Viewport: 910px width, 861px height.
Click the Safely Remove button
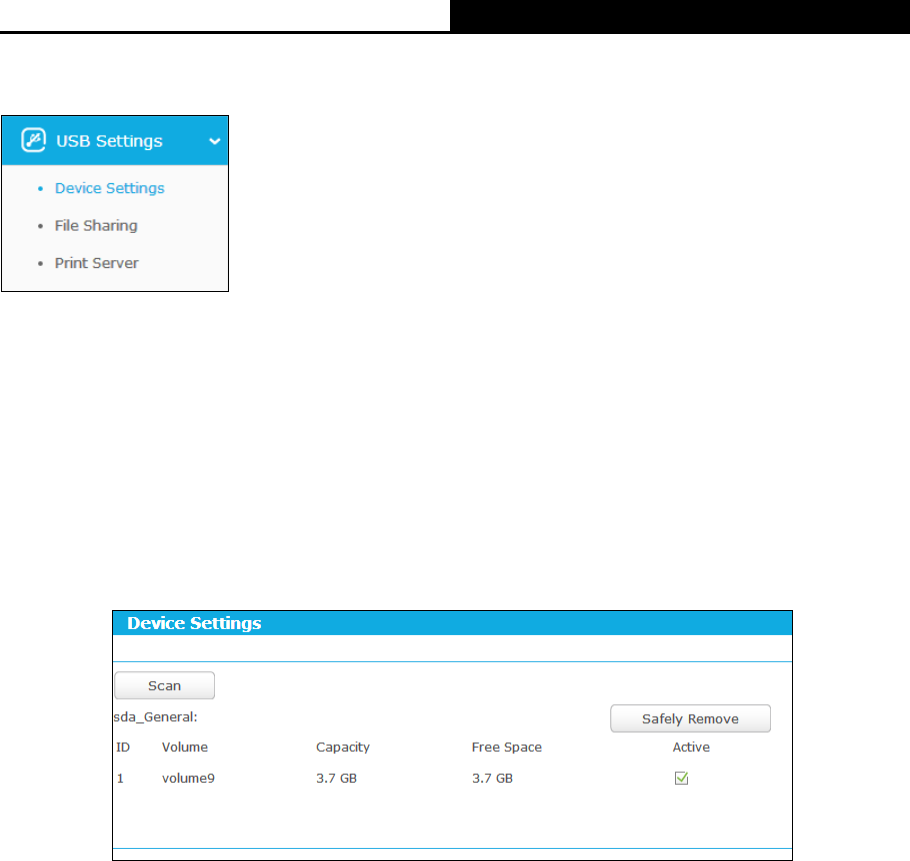pos(691,719)
